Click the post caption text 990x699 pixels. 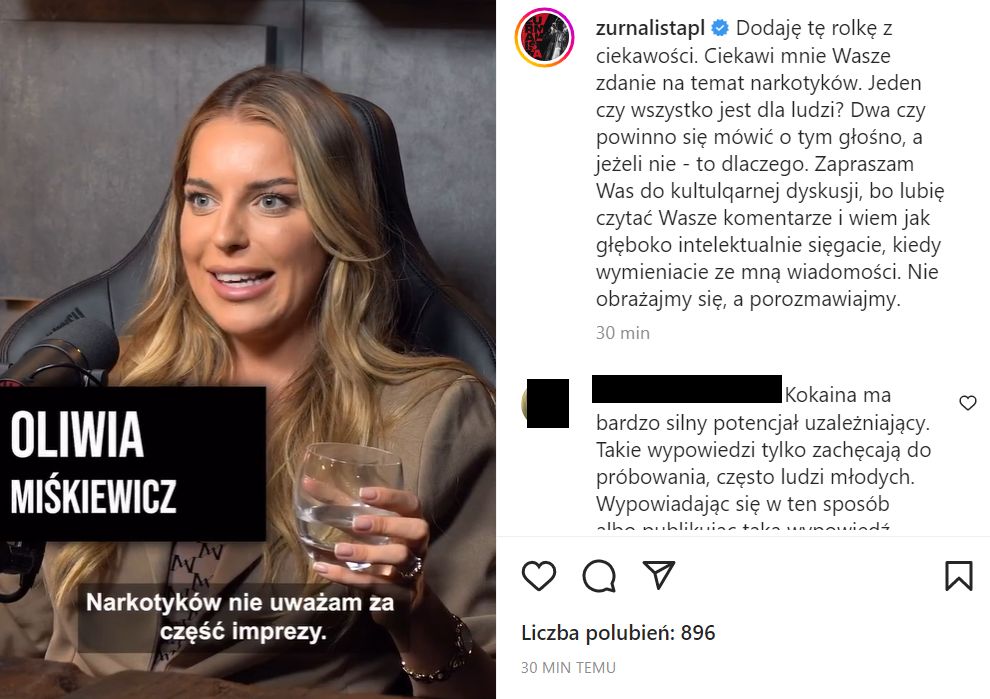pos(769,164)
